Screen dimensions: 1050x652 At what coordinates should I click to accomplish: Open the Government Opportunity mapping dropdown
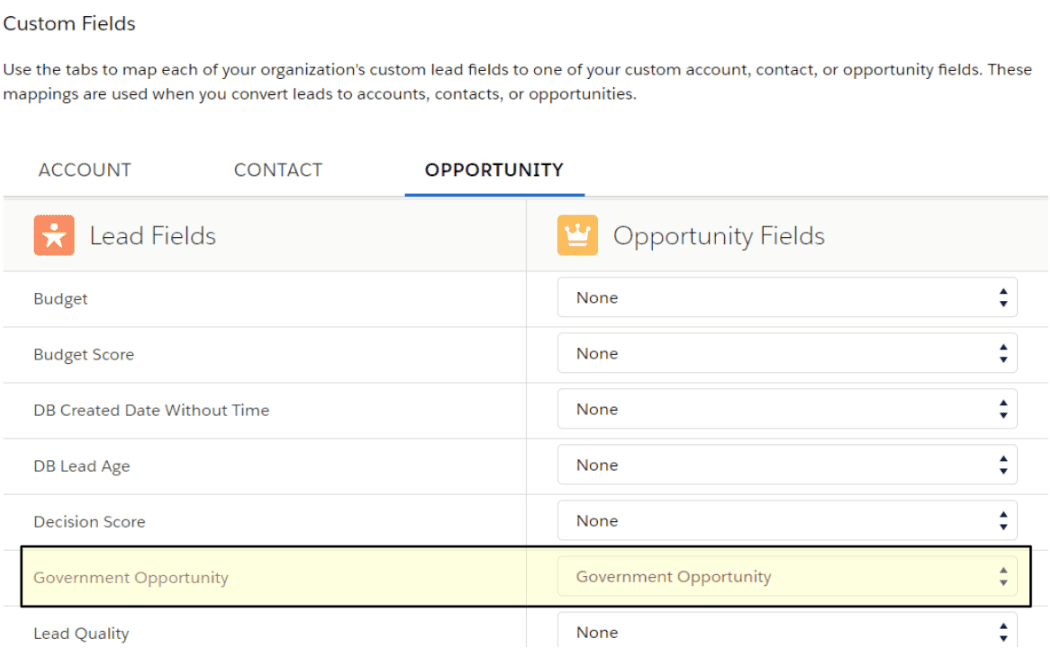click(787, 577)
